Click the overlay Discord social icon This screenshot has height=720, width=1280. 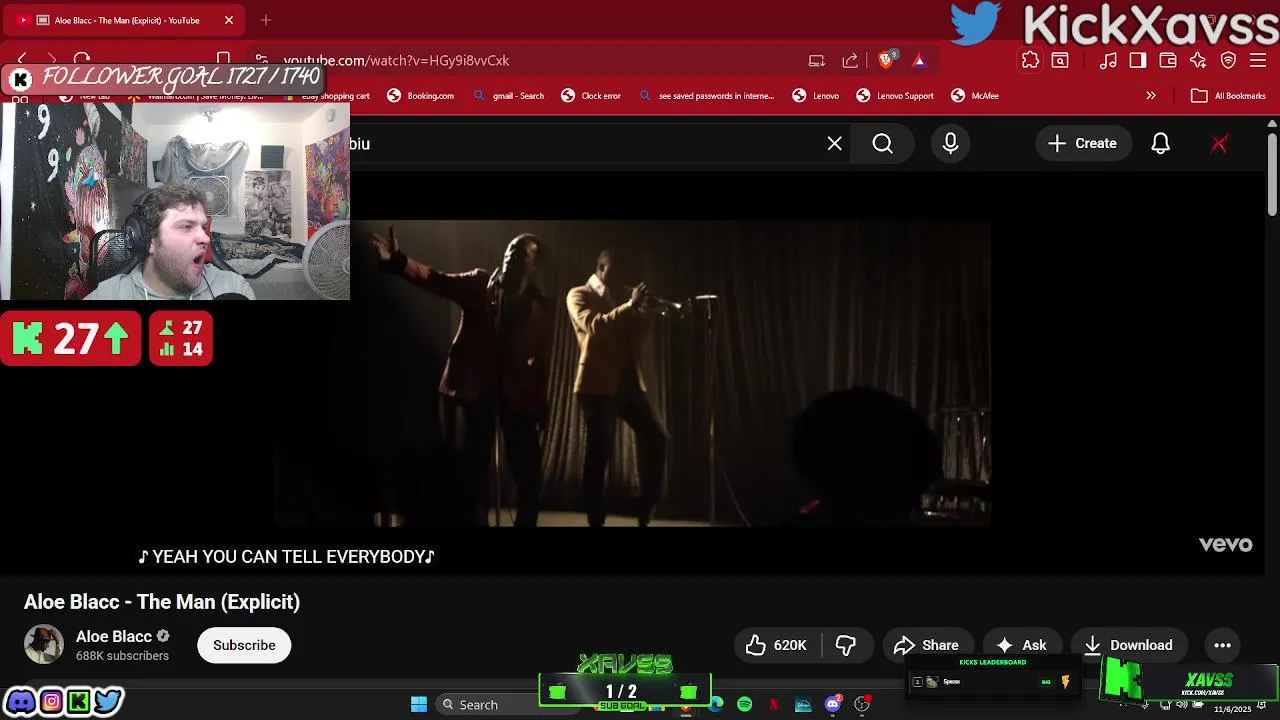[20, 701]
